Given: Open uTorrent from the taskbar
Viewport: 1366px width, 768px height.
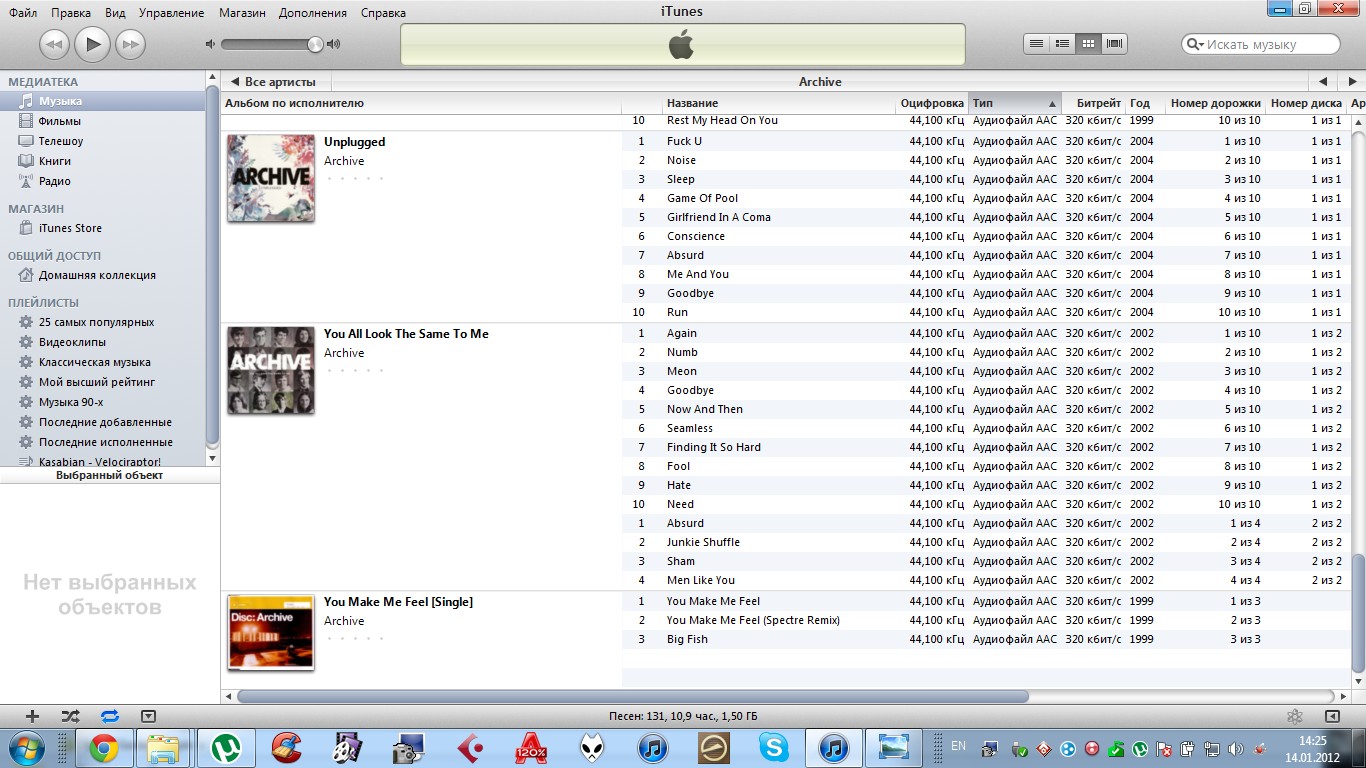Looking at the screenshot, I should coord(226,748).
